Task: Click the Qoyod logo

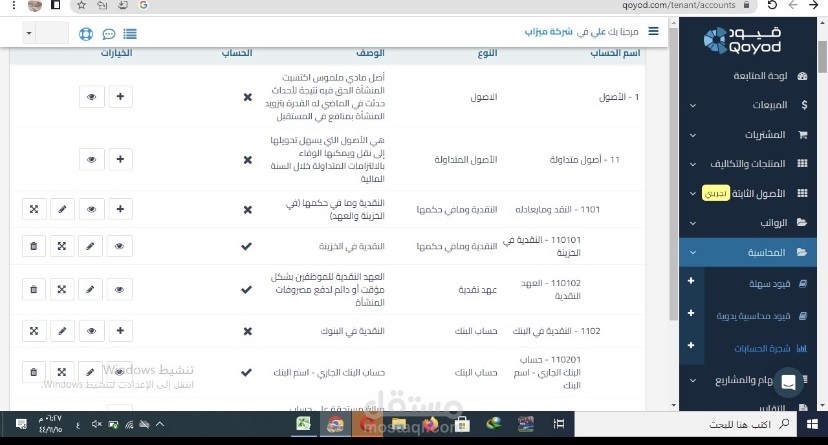Action: coord(743,40)
